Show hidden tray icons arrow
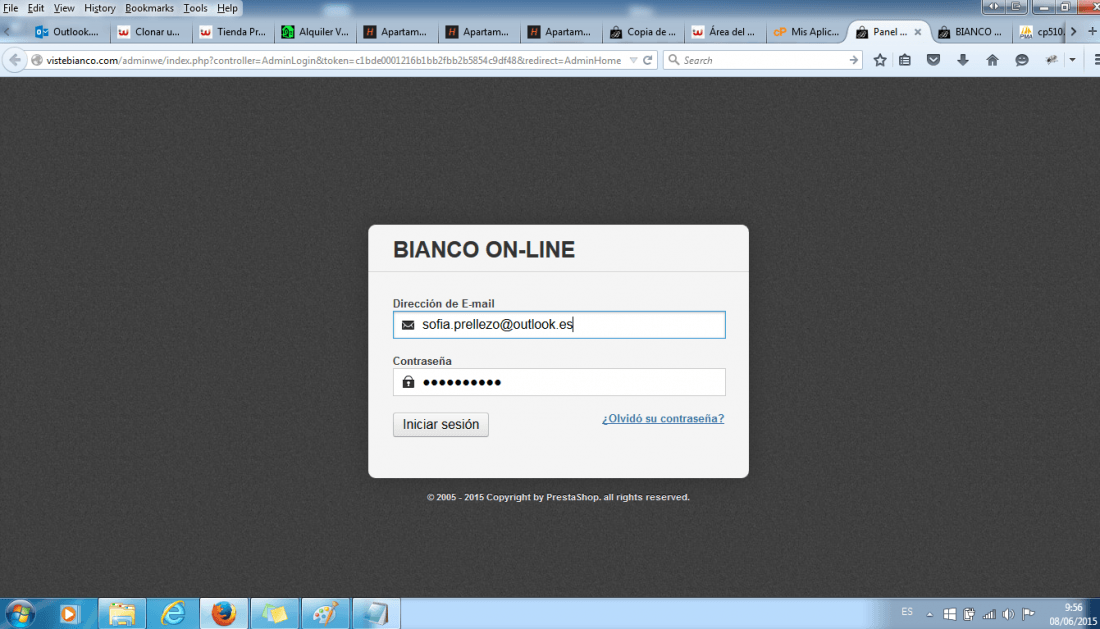 point(930,614)
